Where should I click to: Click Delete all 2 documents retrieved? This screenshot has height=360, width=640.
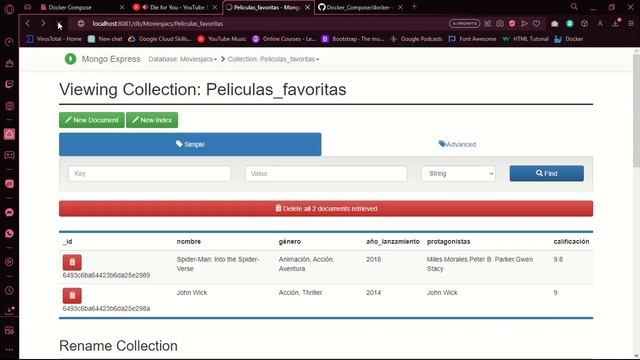click(x=326, y=209)
